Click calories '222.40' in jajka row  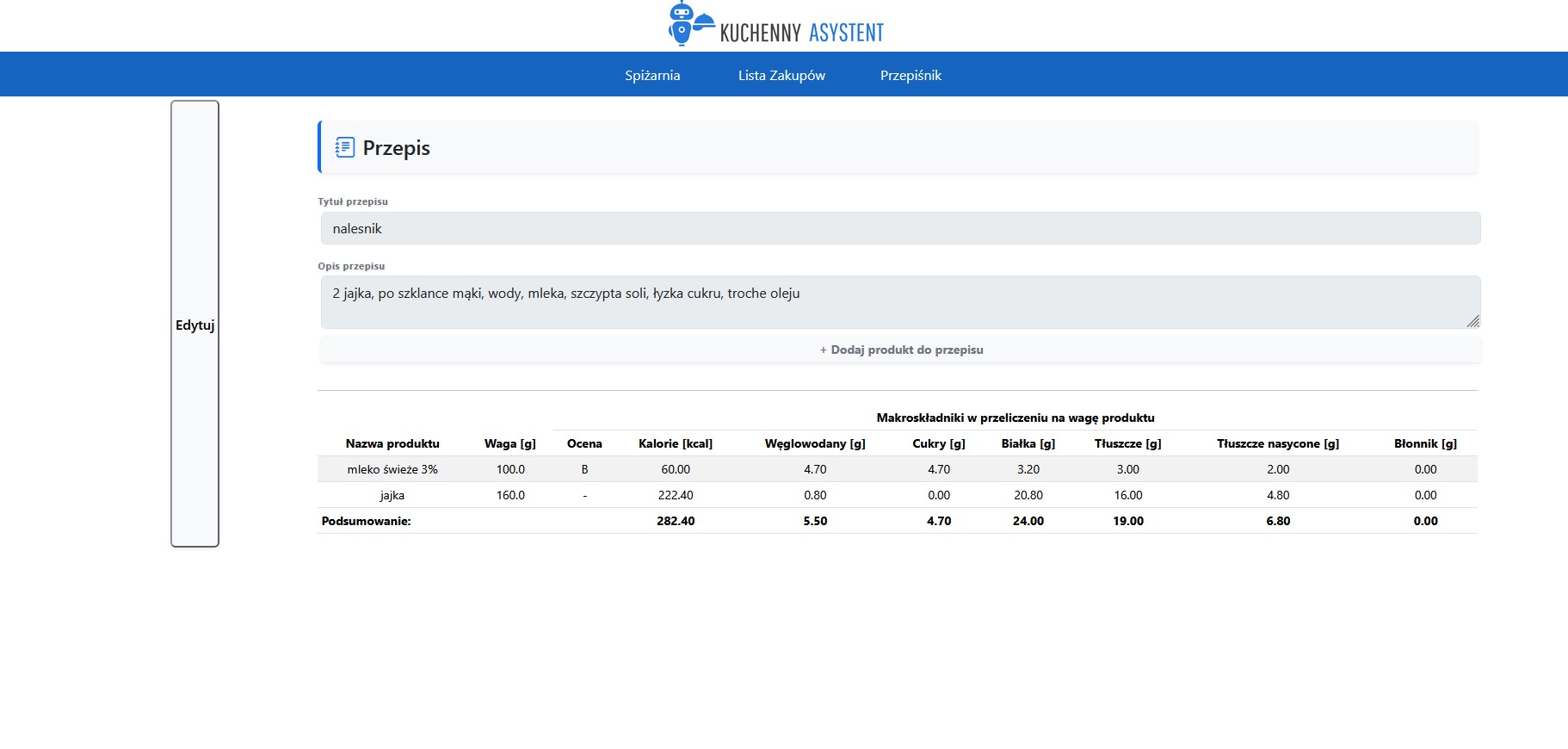[x=676, y=495]
